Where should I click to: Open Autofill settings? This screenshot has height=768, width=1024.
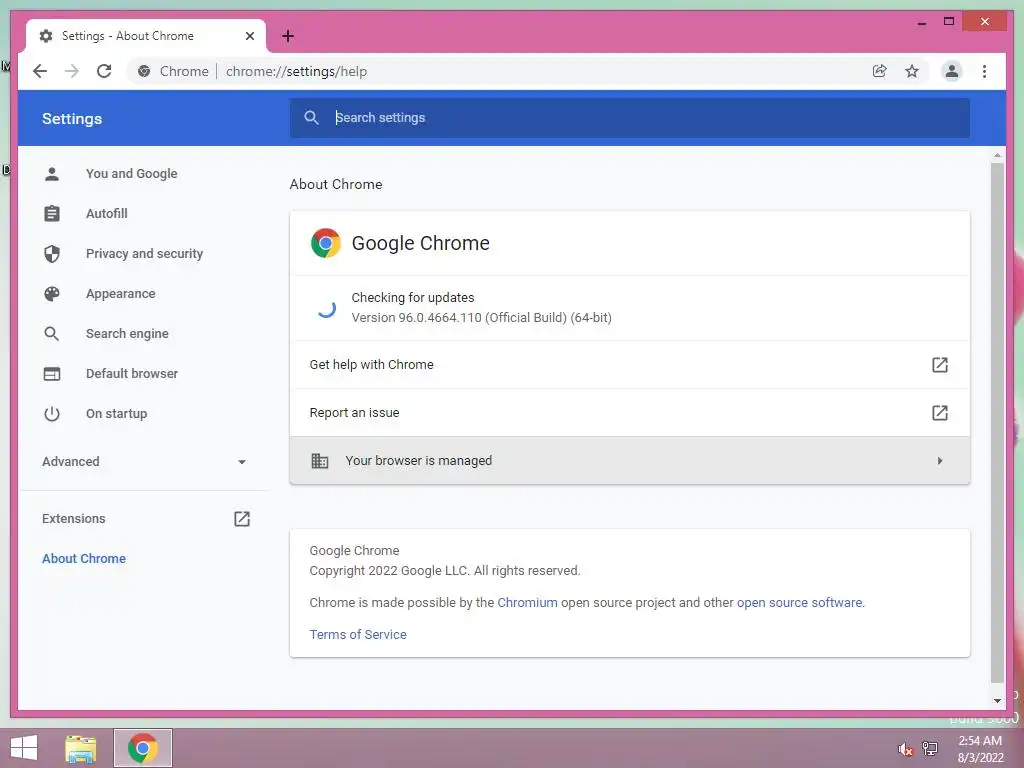pyautogui.click(x=106, y=214)
